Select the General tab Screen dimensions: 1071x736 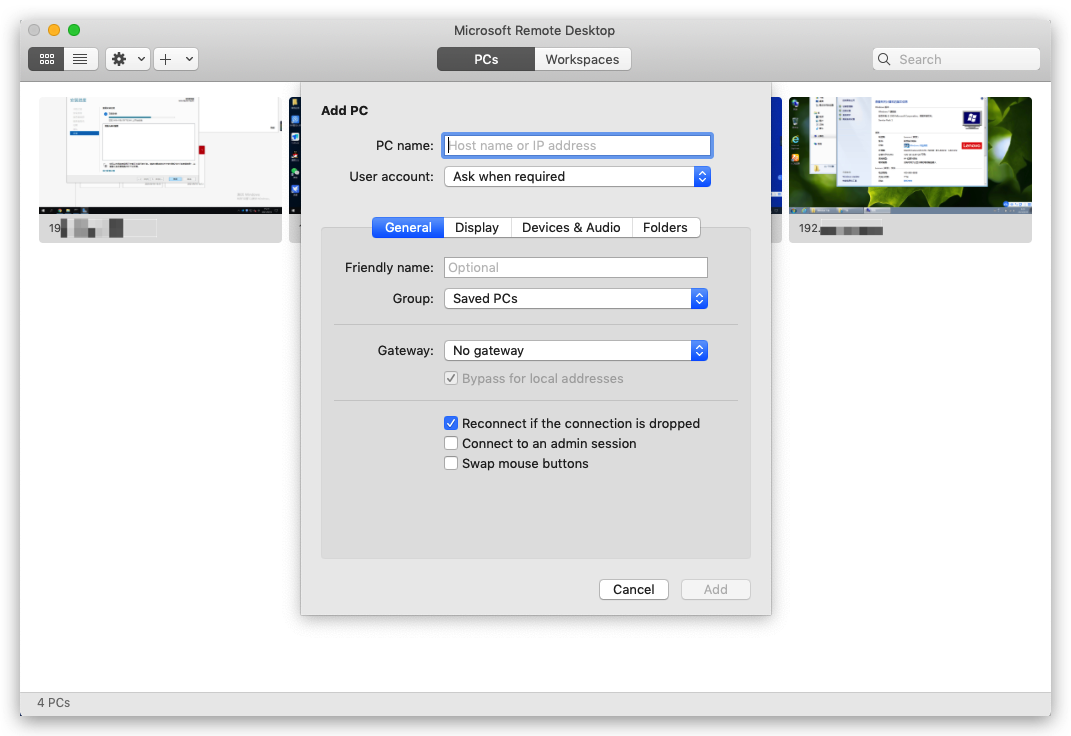408,227
